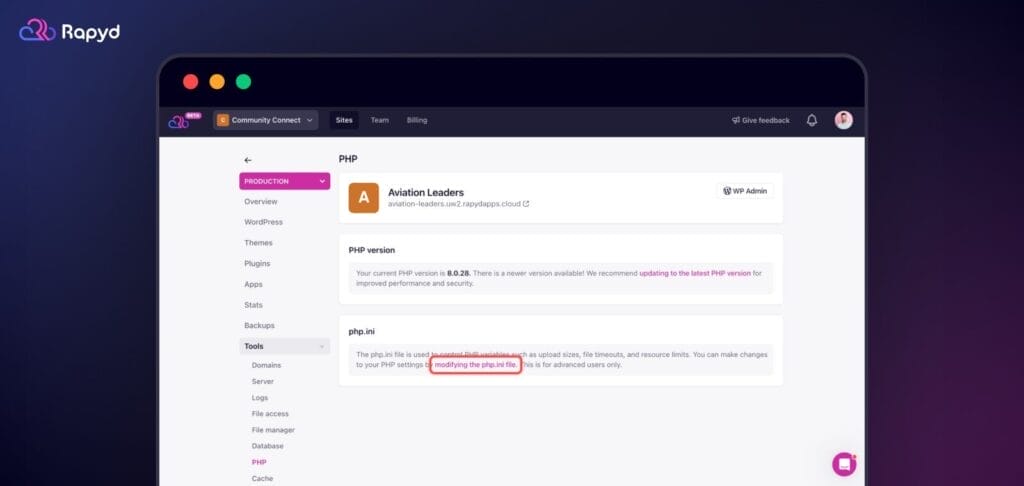Click the yellow window minimize dot

click(217, 82)
